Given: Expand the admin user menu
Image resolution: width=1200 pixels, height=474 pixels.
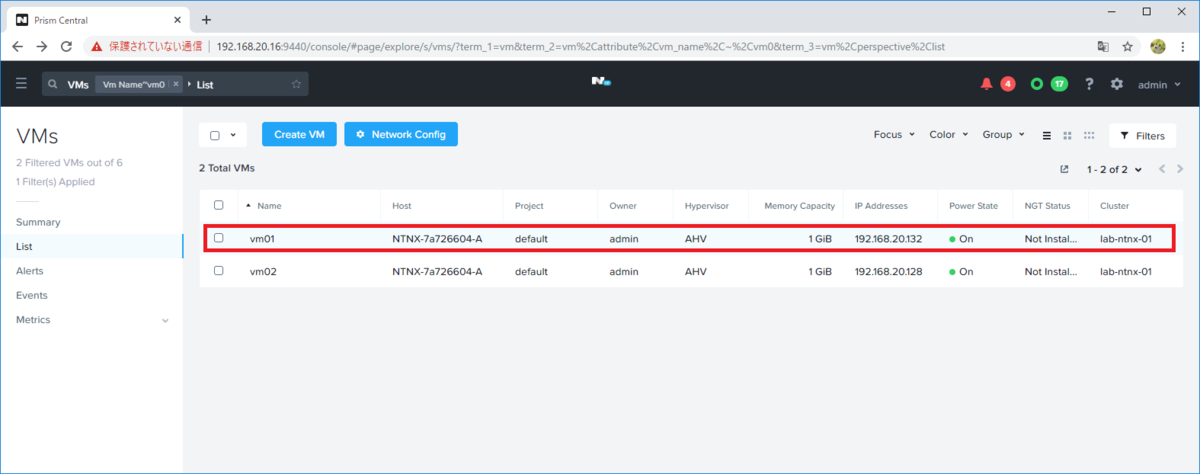Looking at the screenshot, I should (x=1158, y=85).
